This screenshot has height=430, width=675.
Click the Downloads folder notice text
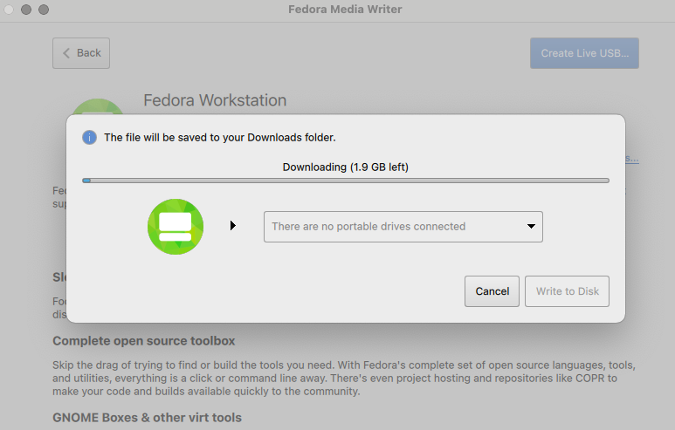point(220,137)
